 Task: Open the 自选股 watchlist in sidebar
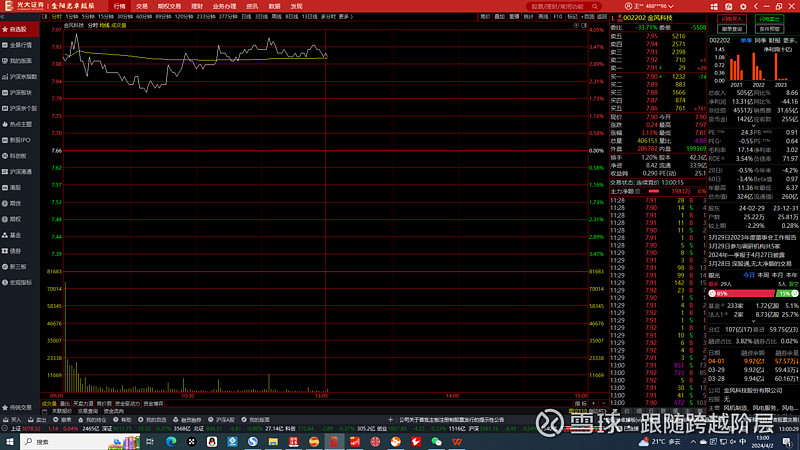click(17, 30)
